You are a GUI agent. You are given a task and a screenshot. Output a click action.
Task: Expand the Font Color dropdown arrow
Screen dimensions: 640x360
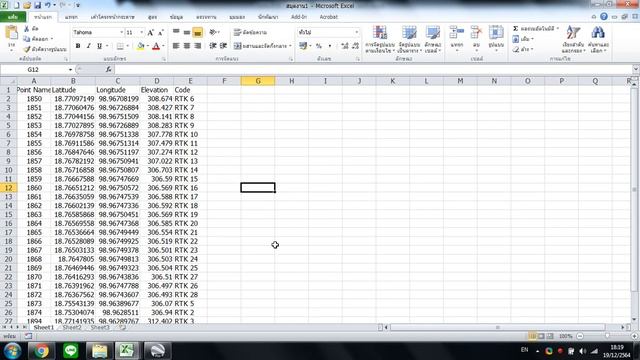coord(163,46)
